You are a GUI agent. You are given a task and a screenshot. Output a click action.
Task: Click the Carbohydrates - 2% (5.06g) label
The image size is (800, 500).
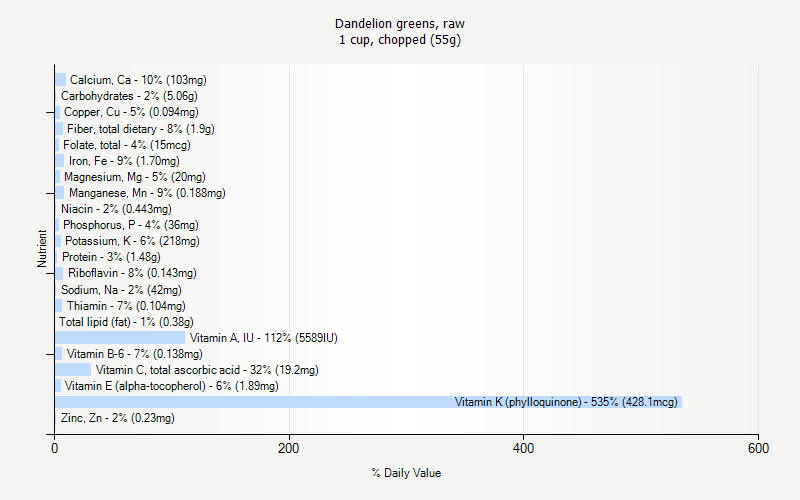tap(129, 96)
